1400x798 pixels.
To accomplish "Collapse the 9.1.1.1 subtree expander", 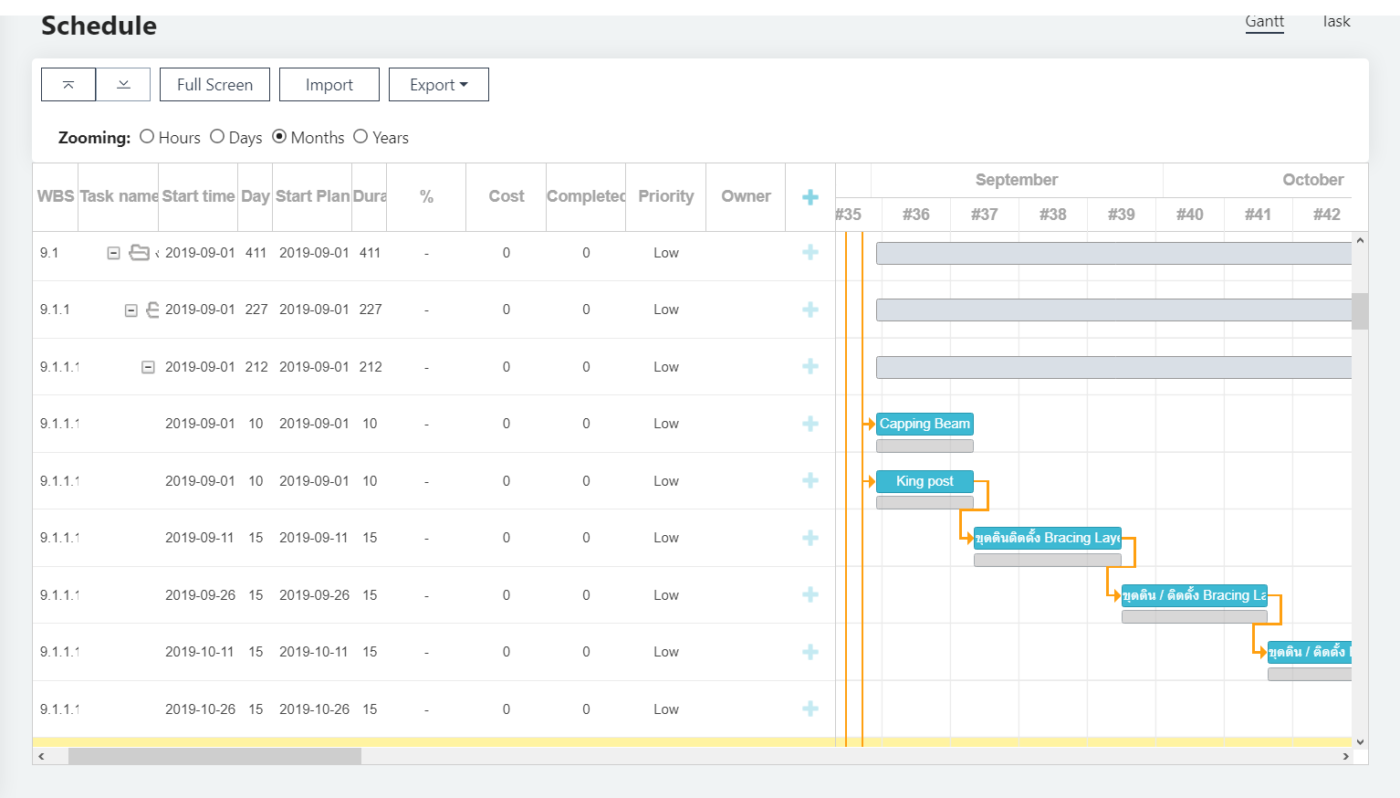I will [x=147, y=367].
